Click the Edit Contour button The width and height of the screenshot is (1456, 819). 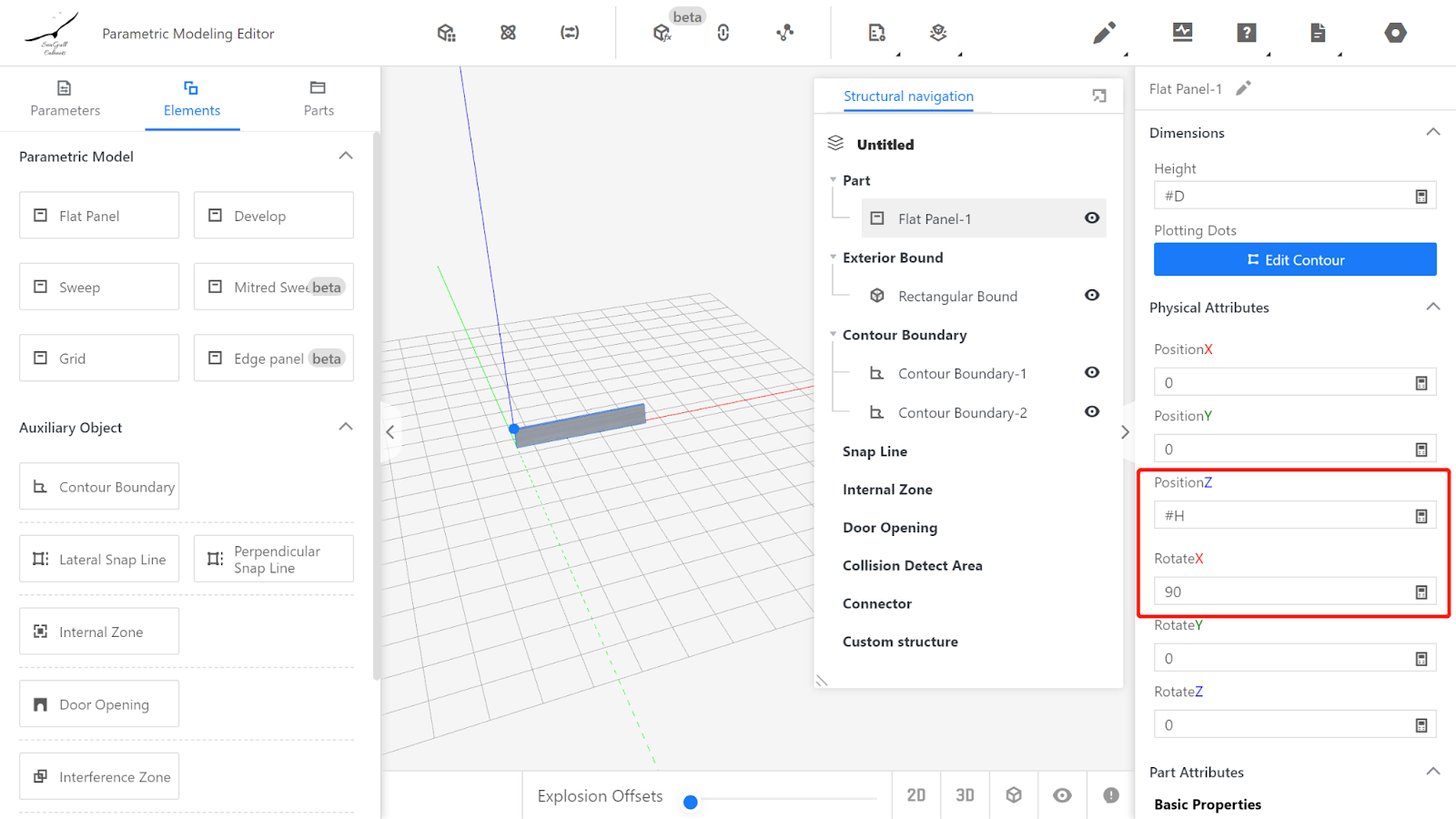pos(1294,259)
